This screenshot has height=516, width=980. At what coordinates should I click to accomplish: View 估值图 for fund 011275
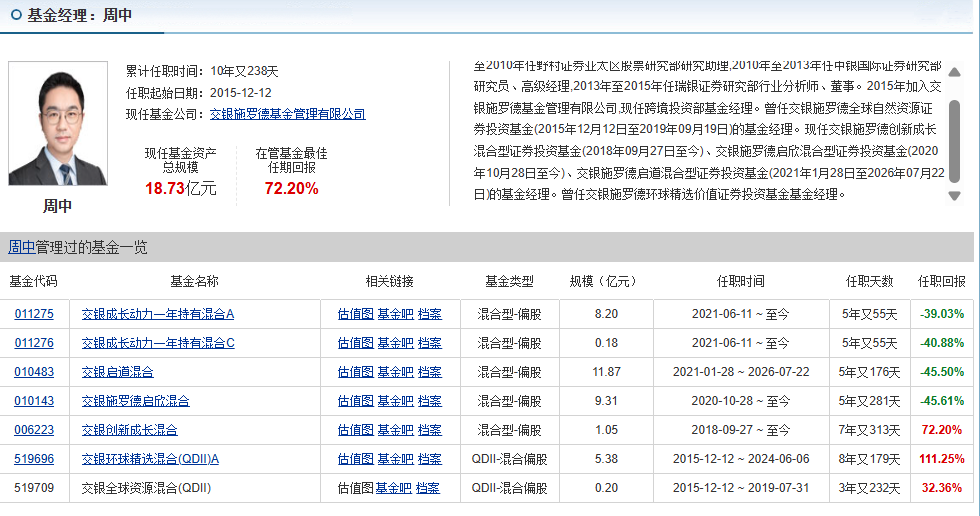(x=356, y=314)
